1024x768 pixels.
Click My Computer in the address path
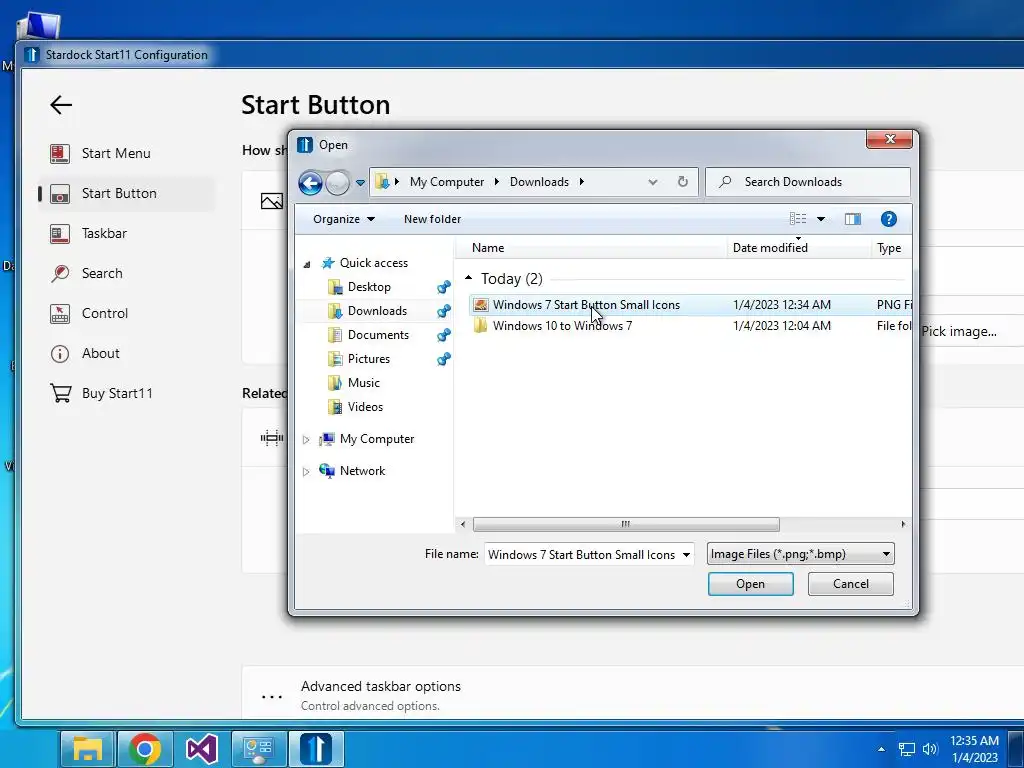point(447,182)
